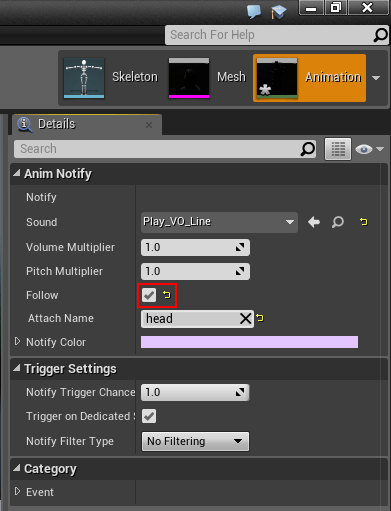The image size is (391, 511).
Task: Open the Skeleton mode thumbnail
Action: coord(84,78)
